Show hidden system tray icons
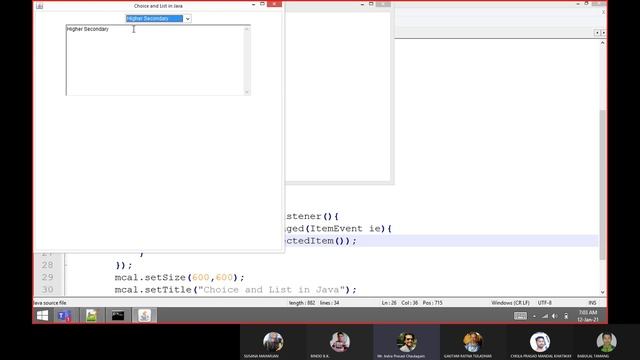Viewport: 640px width, 360px height. pos(534,316)
